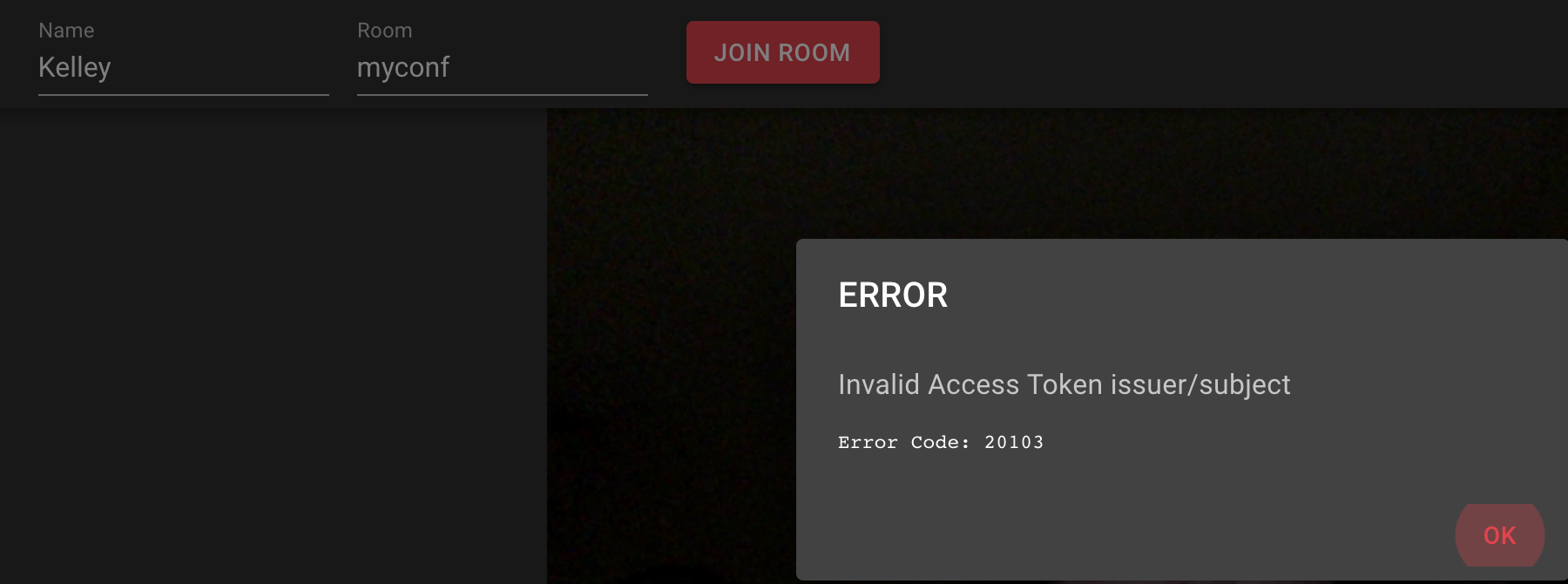Click empty header bar right of JOIN ROOM
This screenshot has width=1568, height=584.
[x=1220, y=52]
